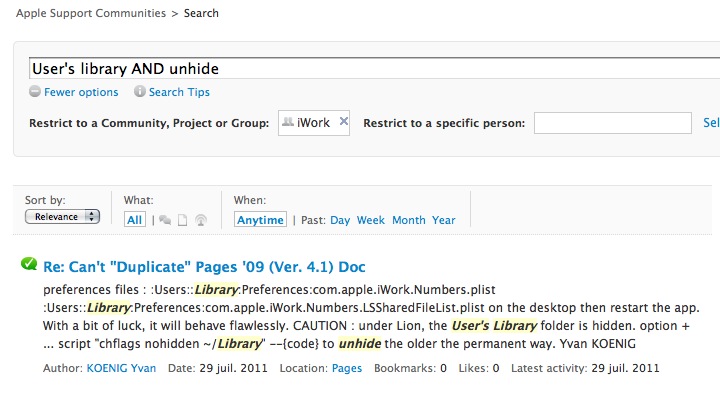Click the Likes: 0 text
This screenshot has height=411, width=720.
[479, 368]
